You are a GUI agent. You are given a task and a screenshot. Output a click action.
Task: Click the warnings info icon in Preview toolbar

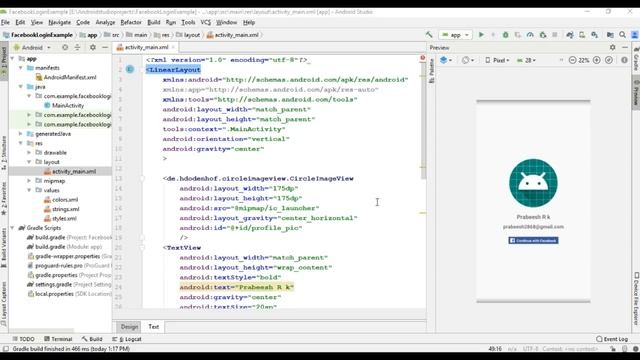pyautogui.click(x=624, y=60)
